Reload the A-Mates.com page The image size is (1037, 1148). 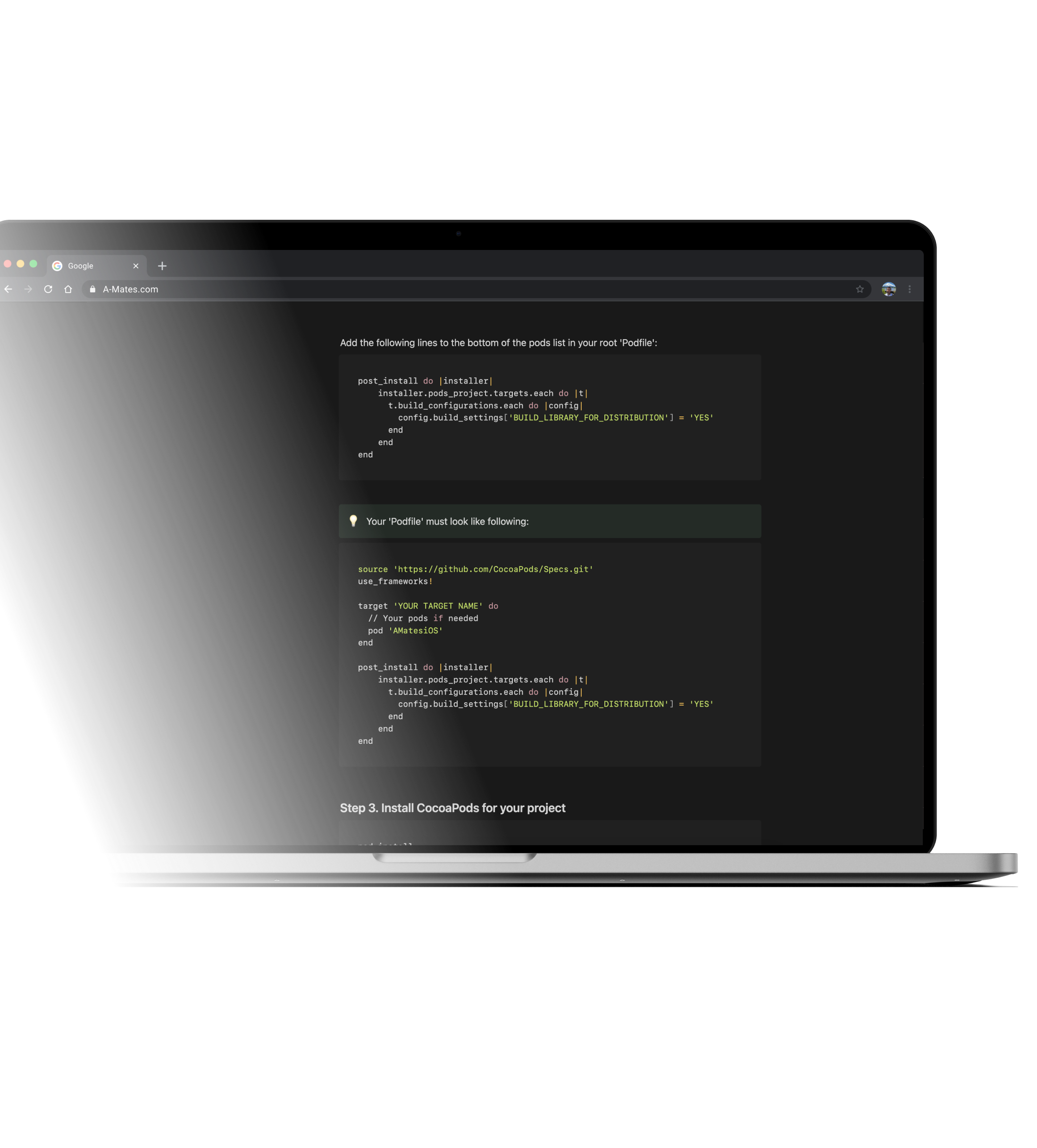pyautogui.click(x=49, y=289)
